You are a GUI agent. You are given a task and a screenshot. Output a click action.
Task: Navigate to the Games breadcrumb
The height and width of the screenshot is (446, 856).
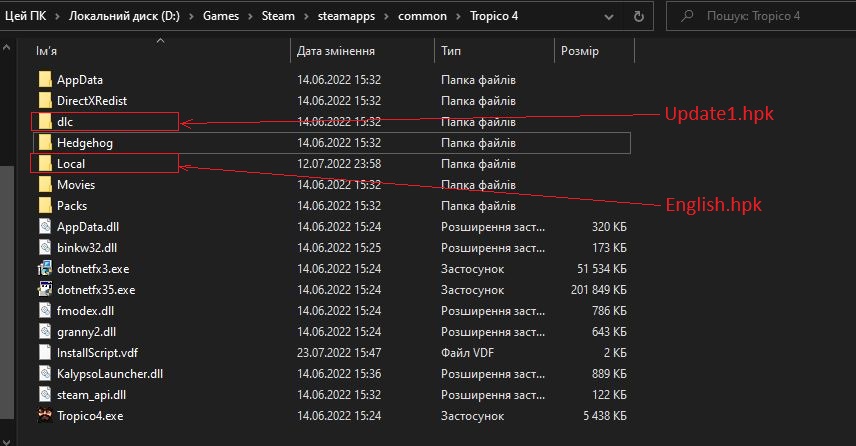221,16
